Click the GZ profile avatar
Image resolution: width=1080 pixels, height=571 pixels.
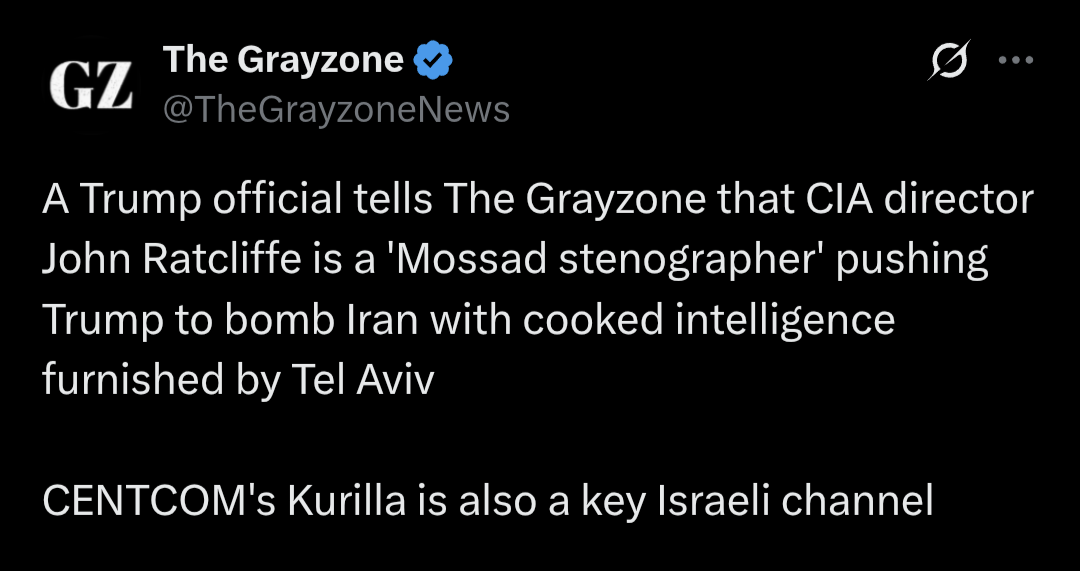tap(92, 85)
